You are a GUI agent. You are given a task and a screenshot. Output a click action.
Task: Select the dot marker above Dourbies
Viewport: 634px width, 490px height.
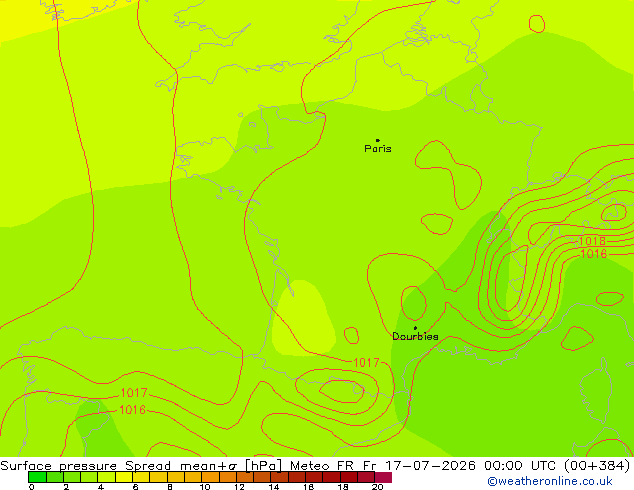415,328
